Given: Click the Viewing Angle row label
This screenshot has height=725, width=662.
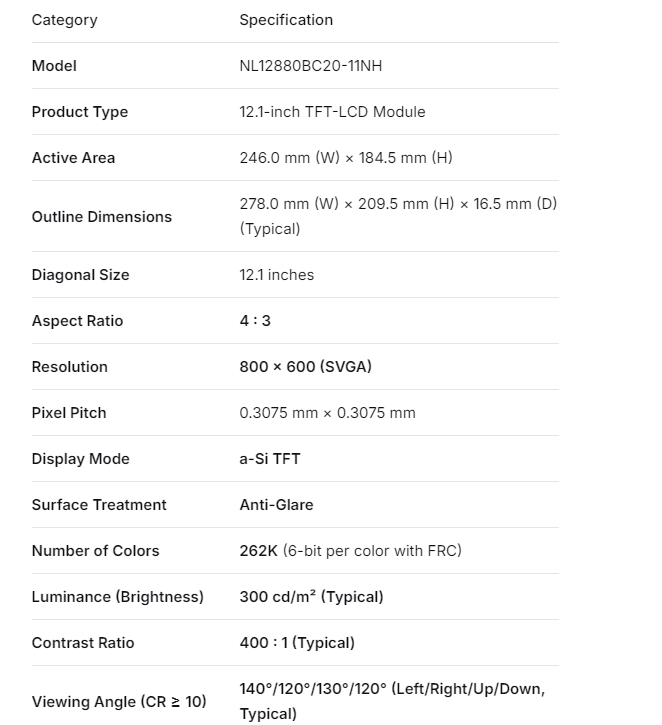Looking at the screenshot, I should (x=119, y=702).
